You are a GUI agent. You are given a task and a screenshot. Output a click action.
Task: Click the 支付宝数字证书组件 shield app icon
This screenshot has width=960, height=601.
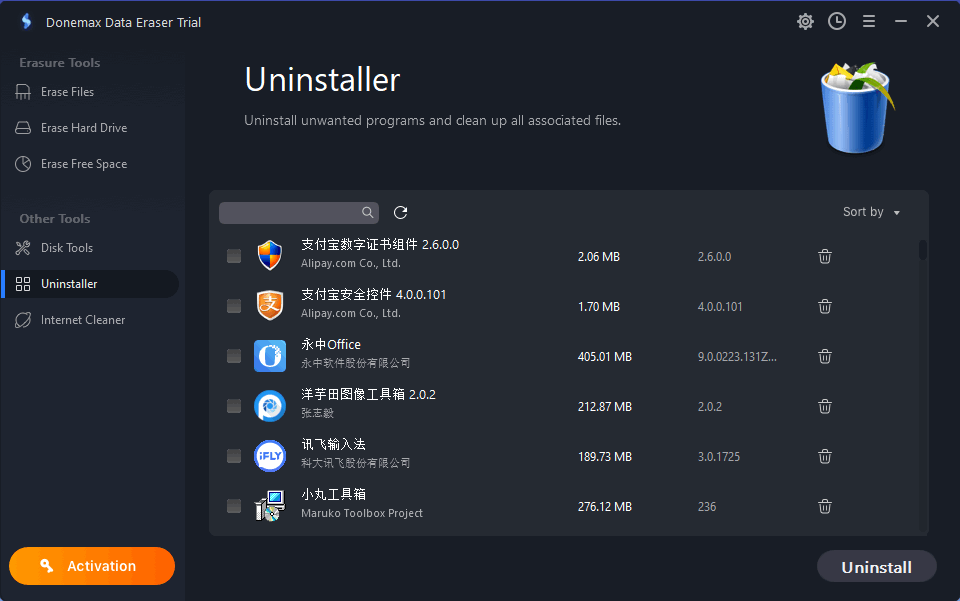[x=270, y=255]
